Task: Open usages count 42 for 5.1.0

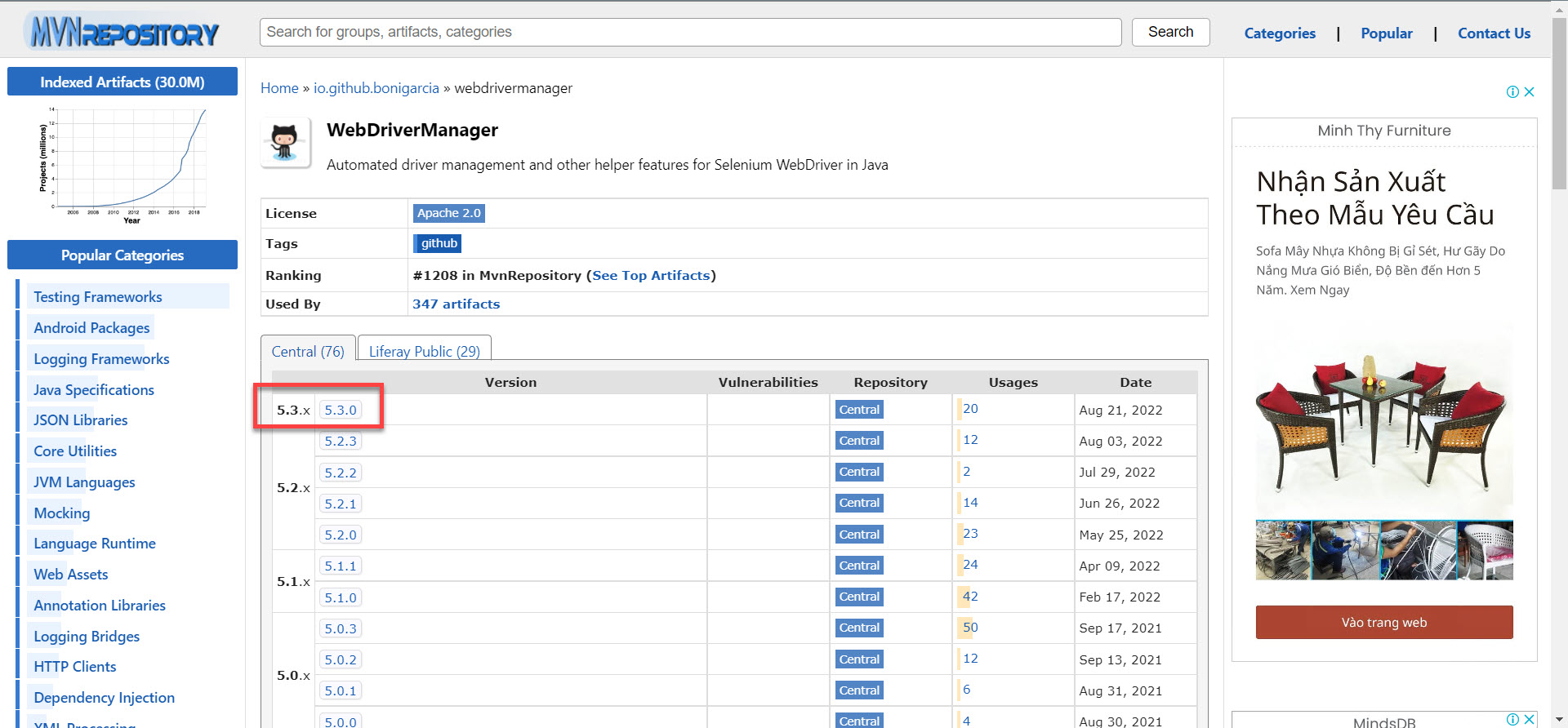Action: pyautogui.click(x=970, y=597)
